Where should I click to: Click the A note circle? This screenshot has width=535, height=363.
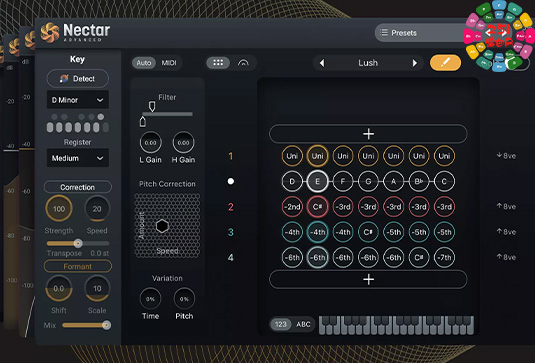click(x=393, y=182)
